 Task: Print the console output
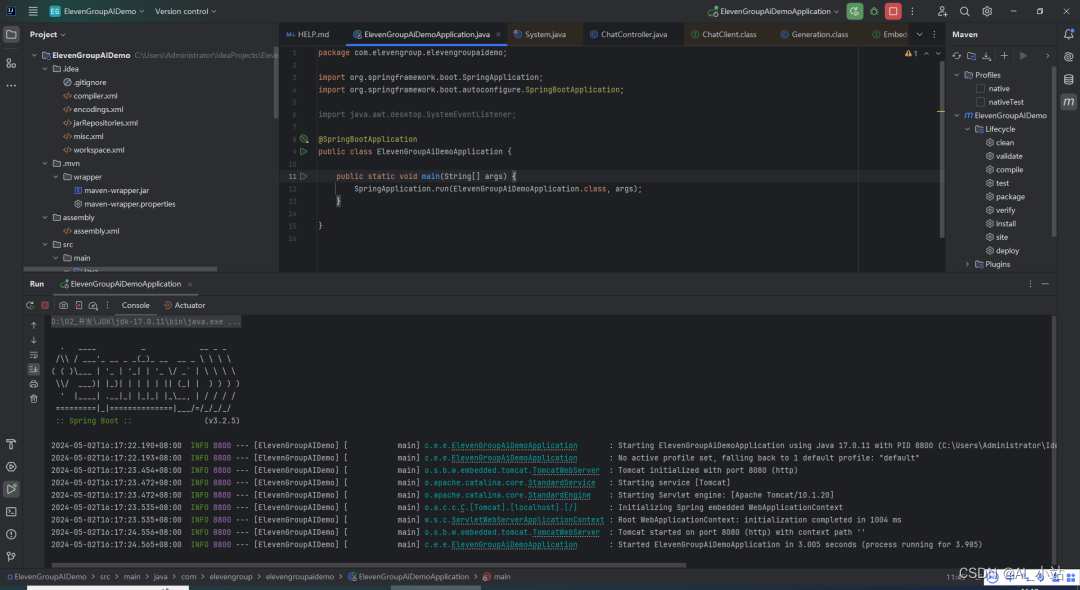[34, 384]
